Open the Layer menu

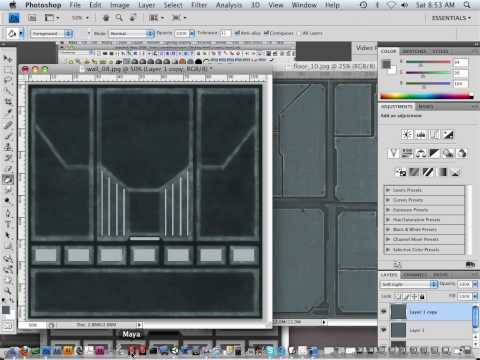tap(147, 5)
